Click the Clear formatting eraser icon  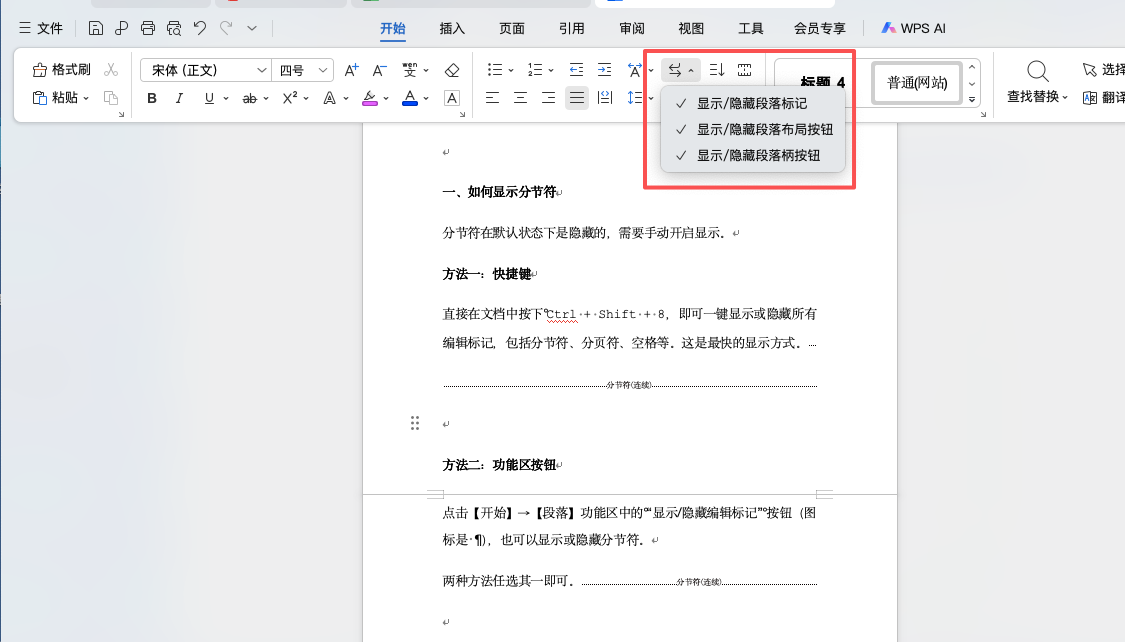point(452,70)
